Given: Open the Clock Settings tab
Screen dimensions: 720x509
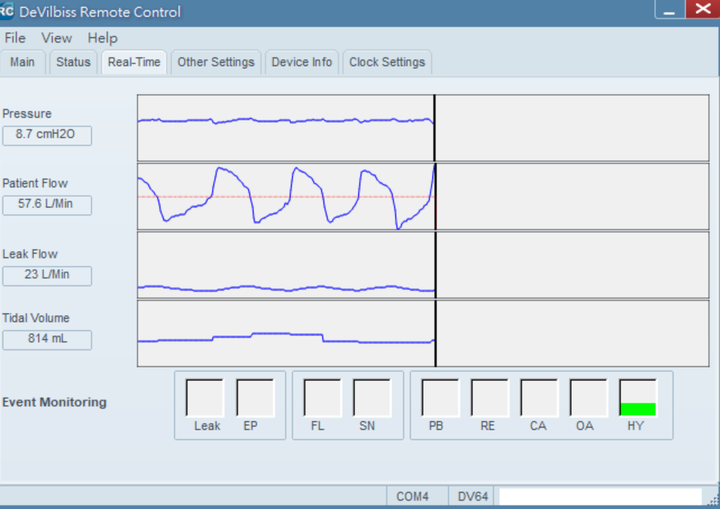Looking at the screenshot, I should pyautogui.click(x=387, y=62).
